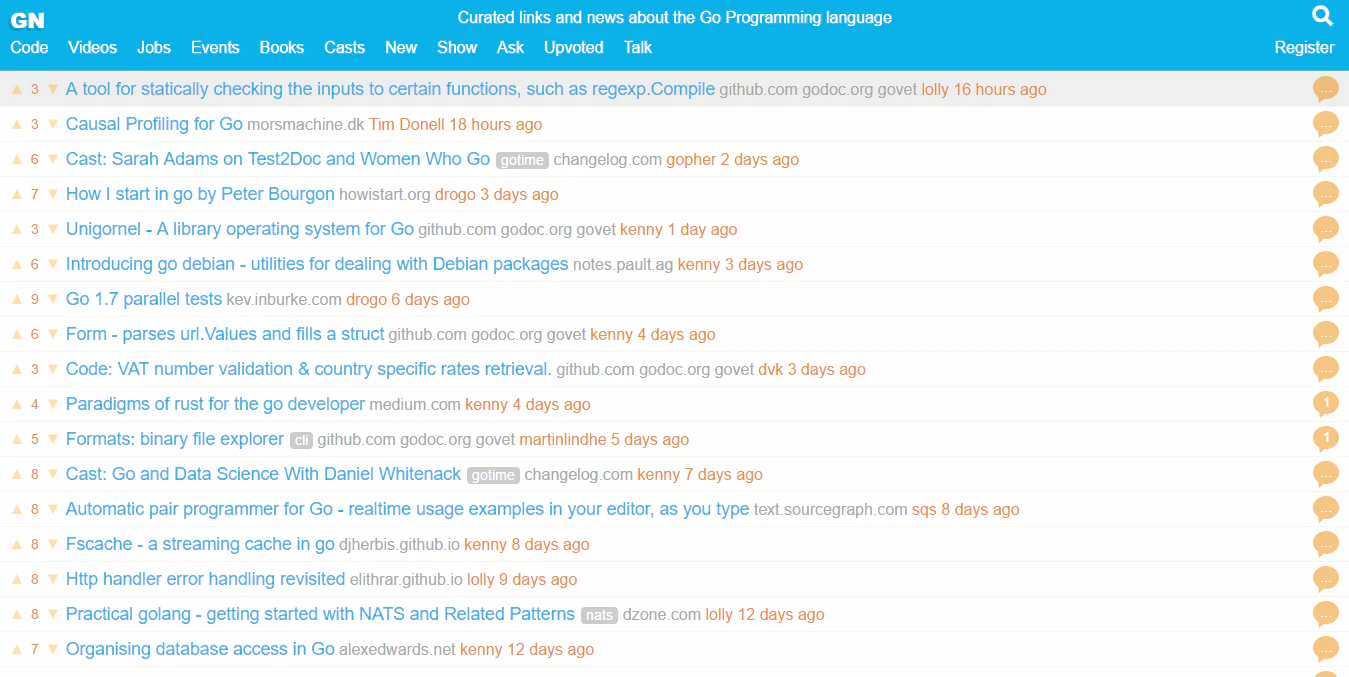Upvote the Unigornel library operating system post
This screenshot has height=677, width=1349.
17,229
